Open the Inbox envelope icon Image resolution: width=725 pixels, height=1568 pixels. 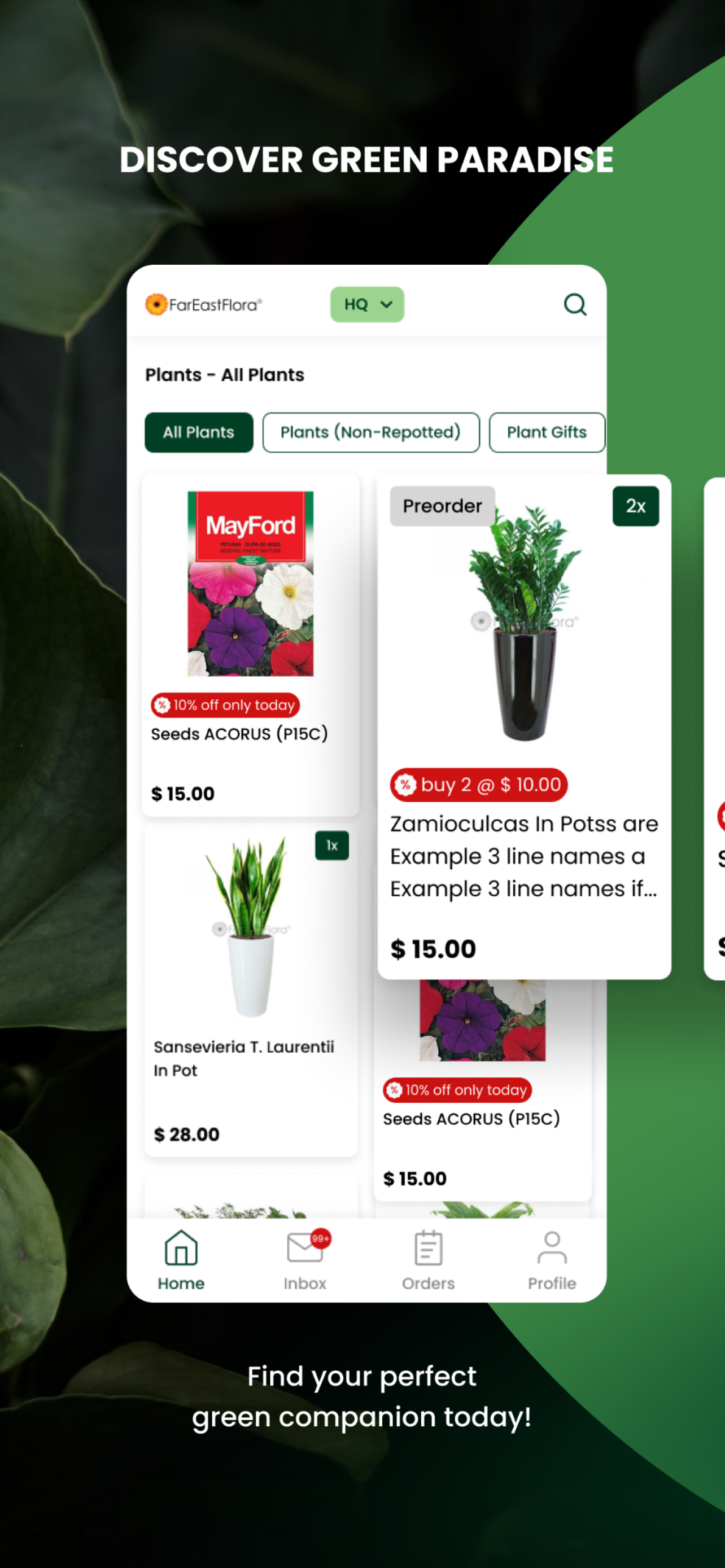pos(305,1247)
